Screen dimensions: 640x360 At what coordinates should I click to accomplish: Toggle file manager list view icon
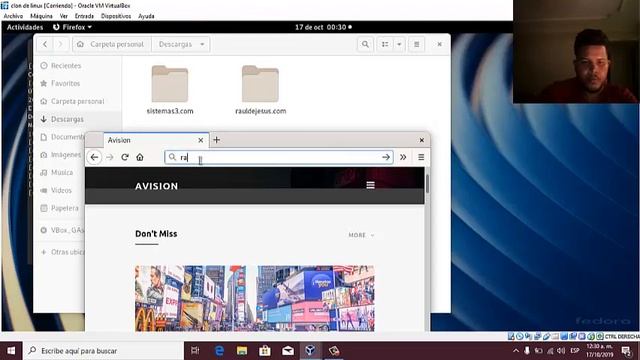[x=385, y=44]
